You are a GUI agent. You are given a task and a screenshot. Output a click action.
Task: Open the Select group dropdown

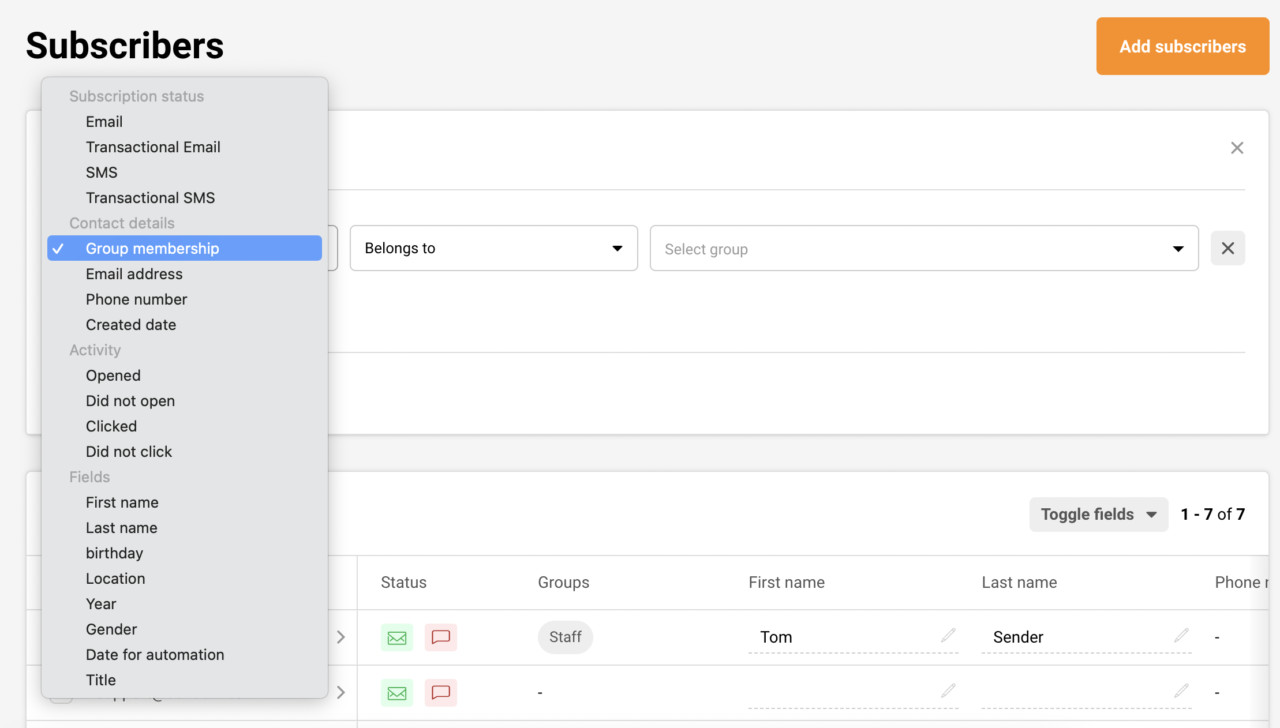pyautogui.click(x=924, y=248)
